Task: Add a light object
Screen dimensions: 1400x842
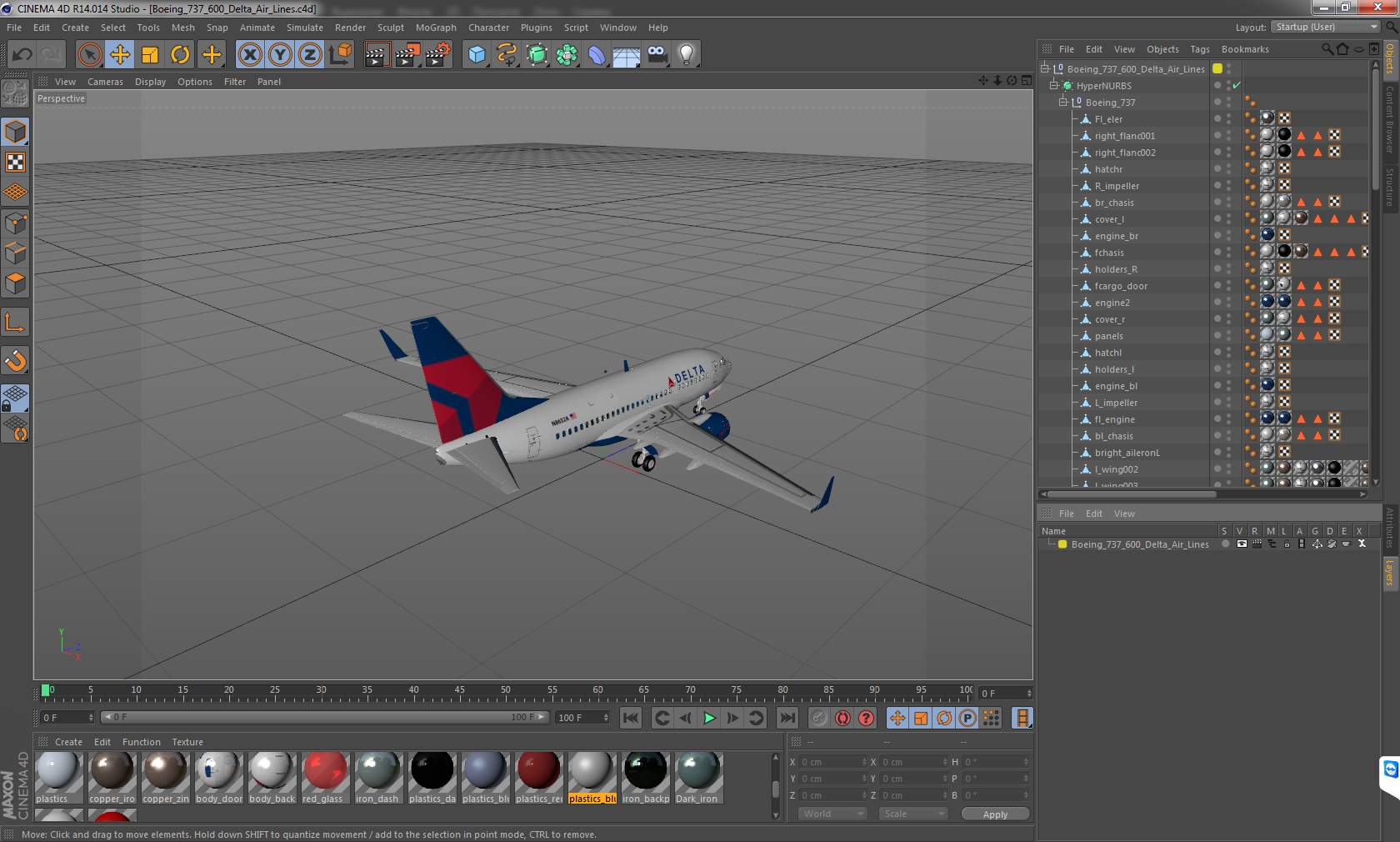Action: 687,55
